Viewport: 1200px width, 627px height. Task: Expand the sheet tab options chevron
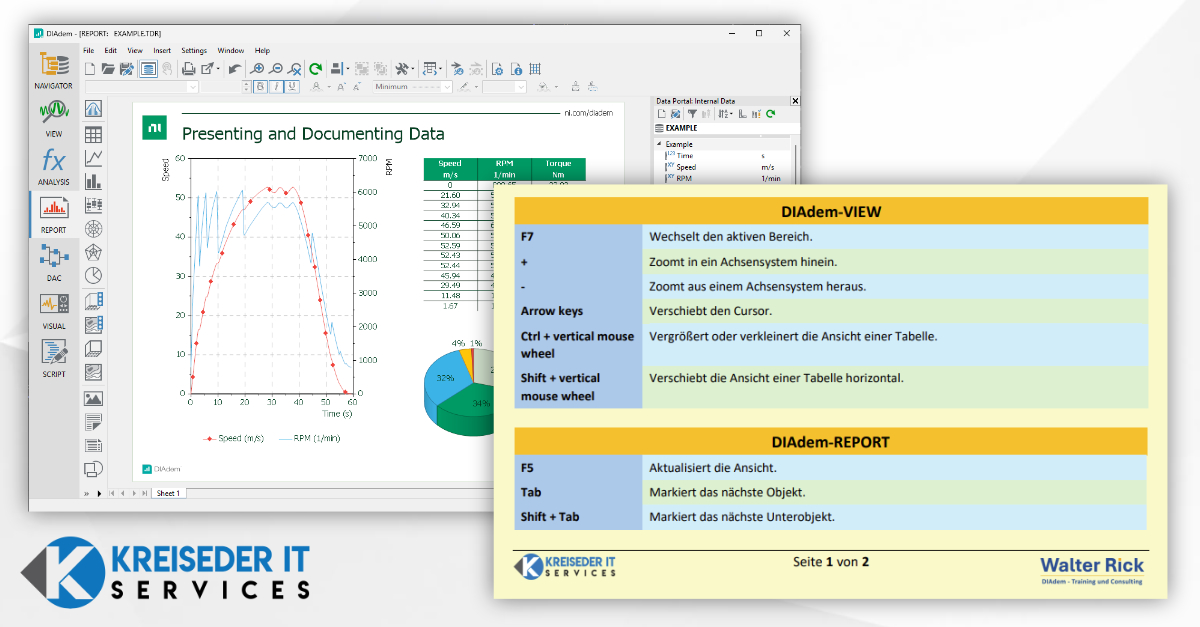[x=87, y=493]
